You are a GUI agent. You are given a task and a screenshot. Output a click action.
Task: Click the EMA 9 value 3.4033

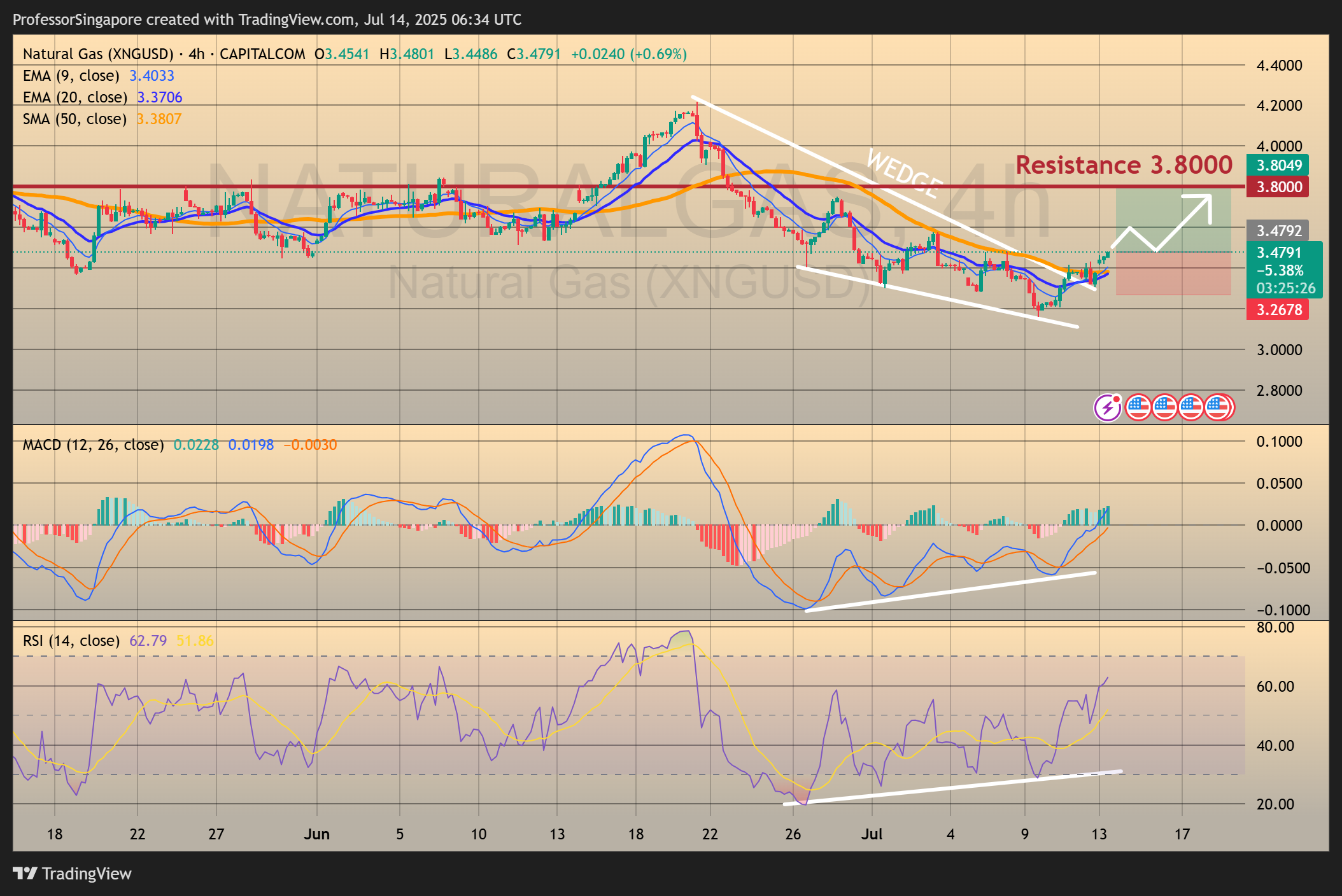point(152,76)
